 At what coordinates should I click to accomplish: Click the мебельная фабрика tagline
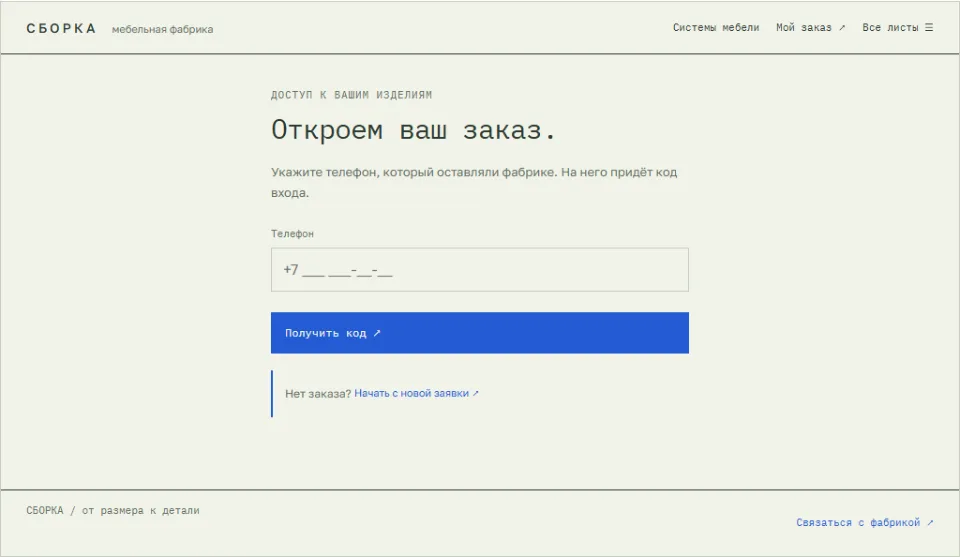click(x=162, y=29)
